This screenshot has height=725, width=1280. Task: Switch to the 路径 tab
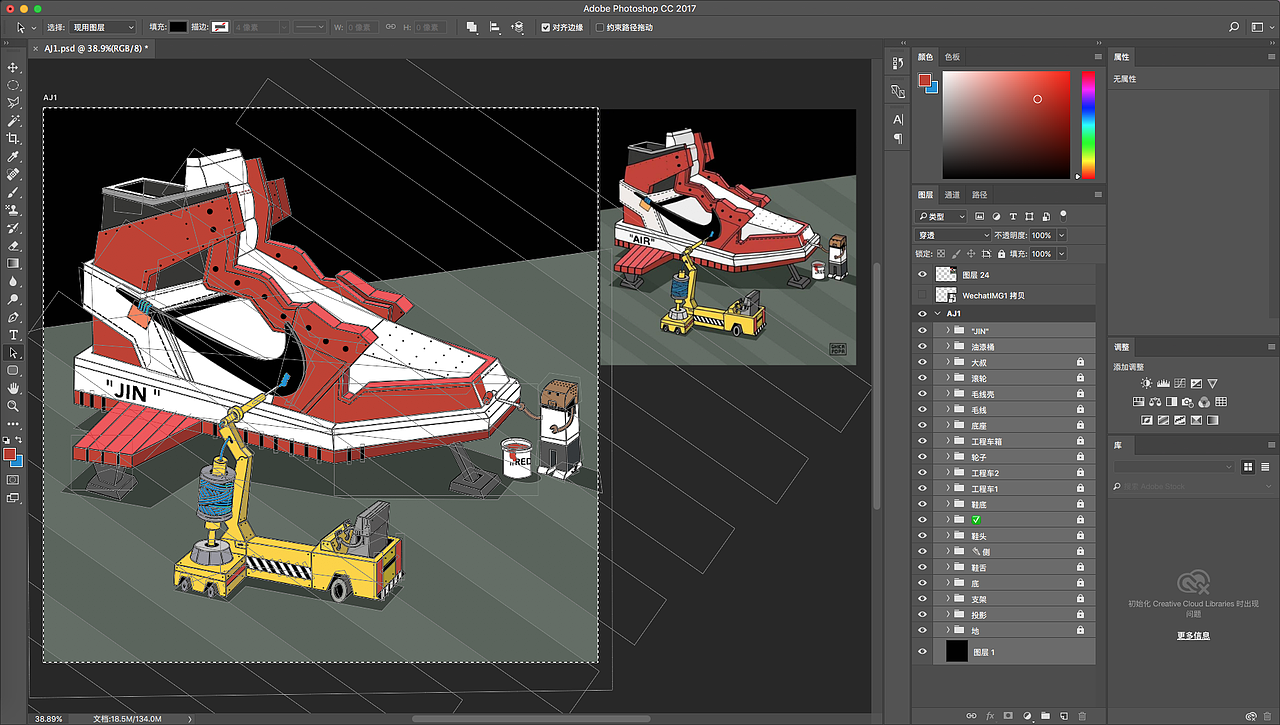(979, 195)
